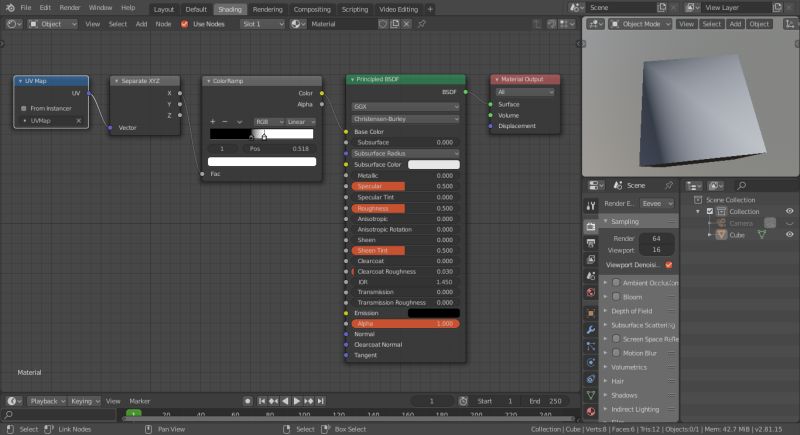Click the material sphere browse icon
Screen dimensions: 800x435
(298, 24)
